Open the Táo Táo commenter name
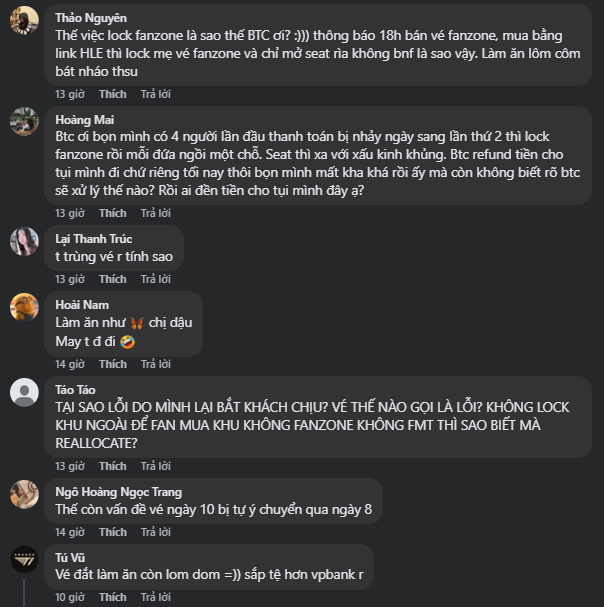 point(75,389)
